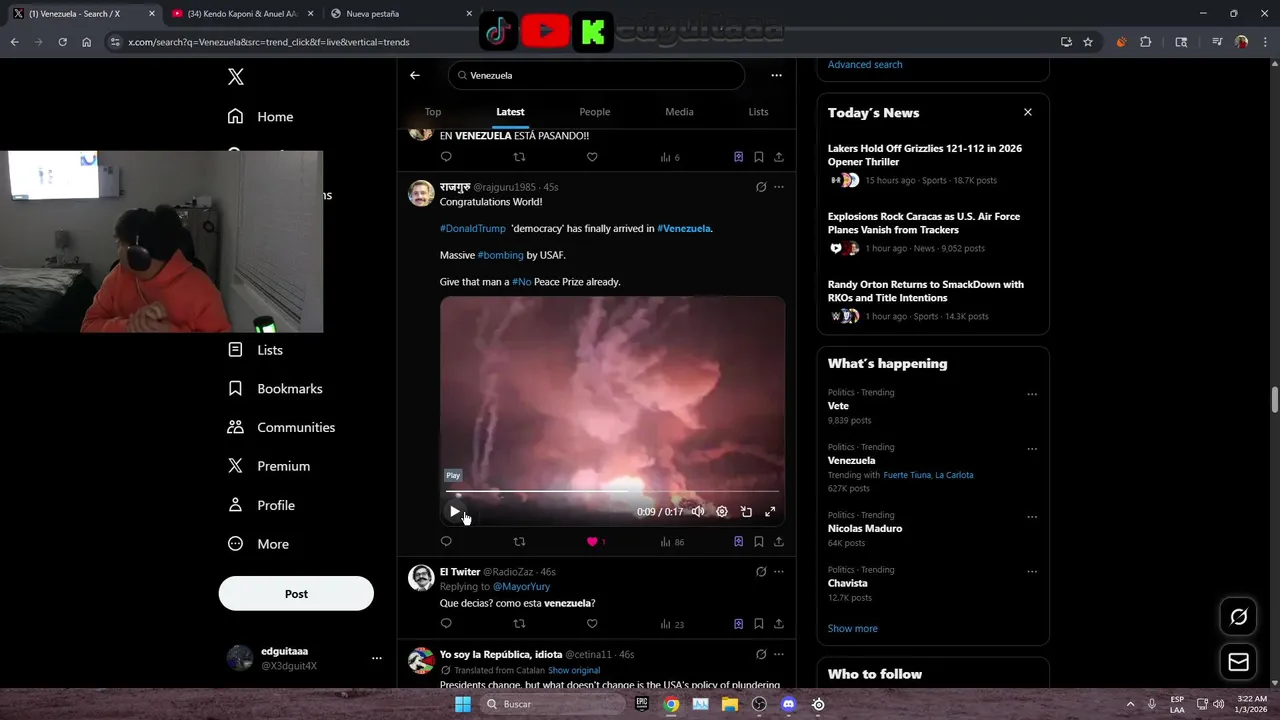Bookmark the rajguru1985 post

coord(759,541)
